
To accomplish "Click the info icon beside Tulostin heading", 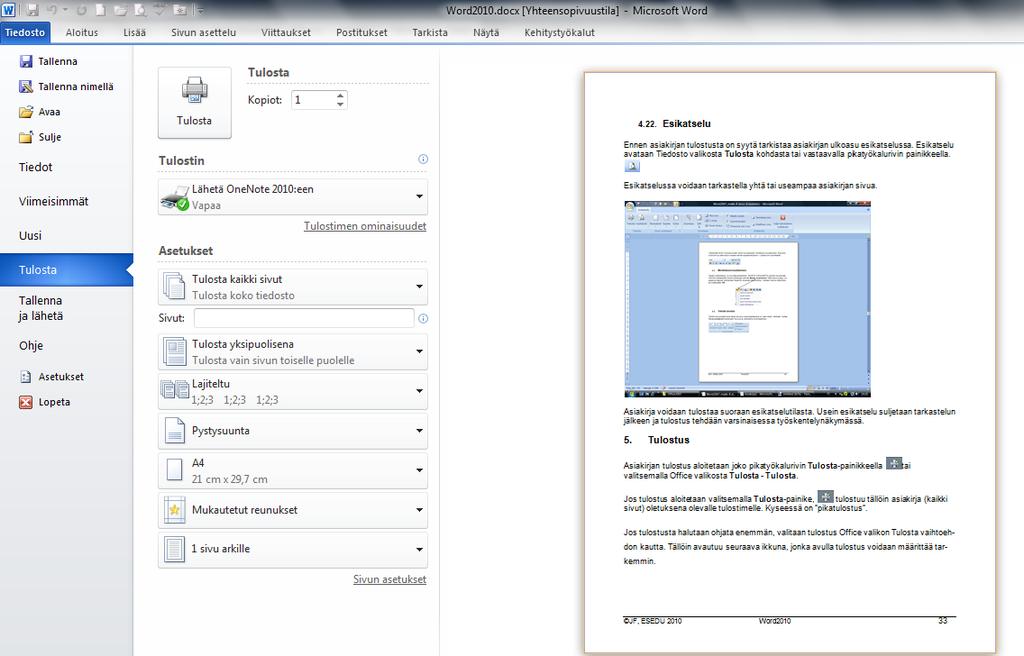I will pyautogui.click(x=423, y=159).
